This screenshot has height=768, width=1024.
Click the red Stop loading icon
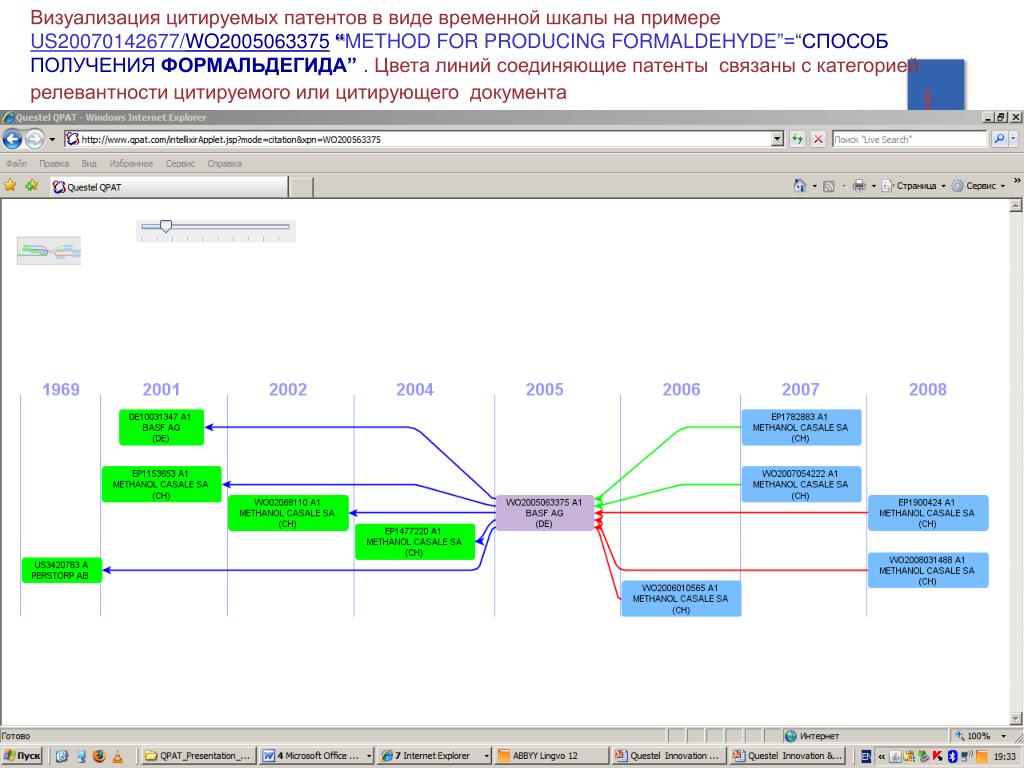tap(818, 139)
